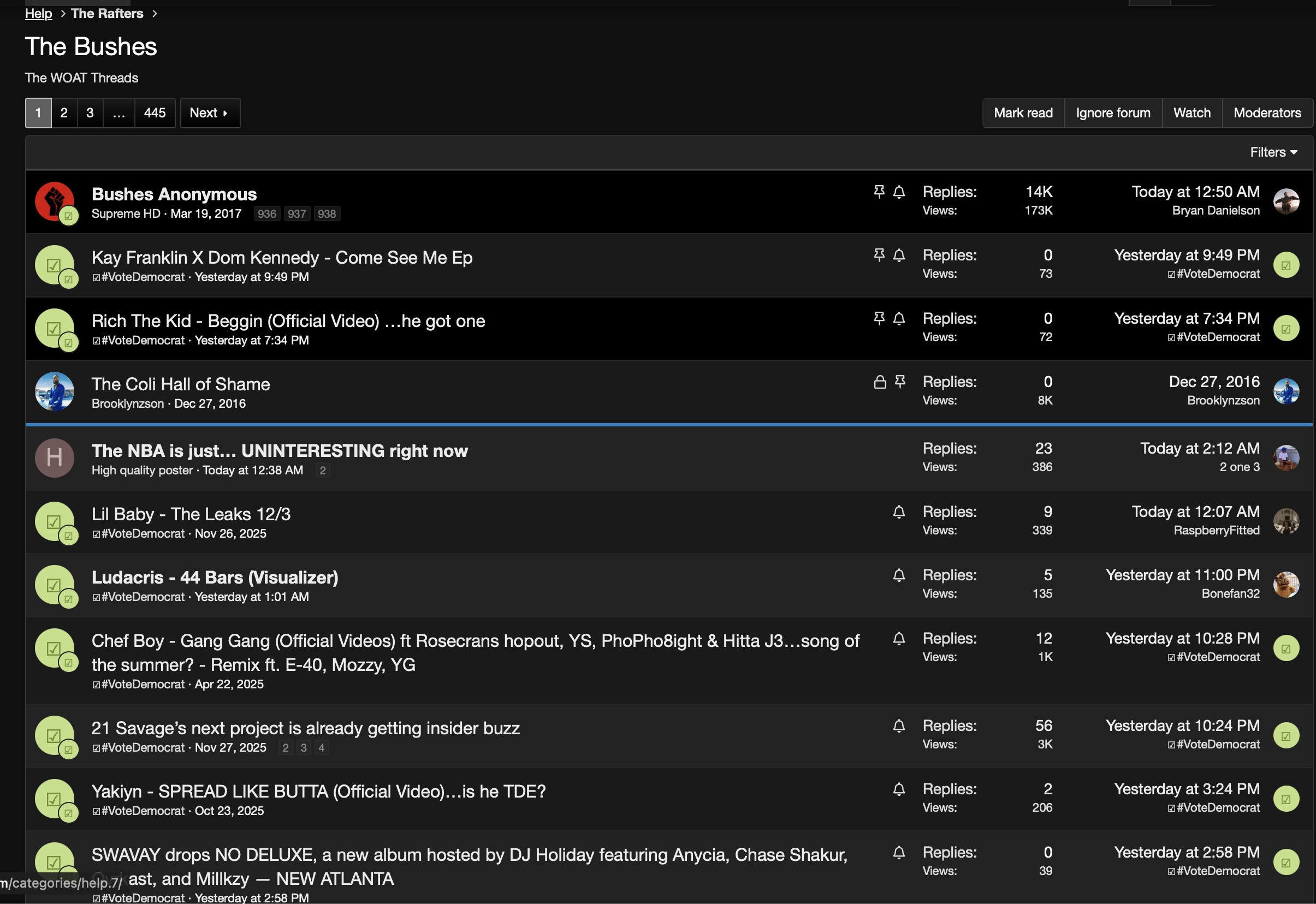Click Bryan Danielson's last-poster avatar
This screenshot has height=904, width=1316.
point(1285,201)
